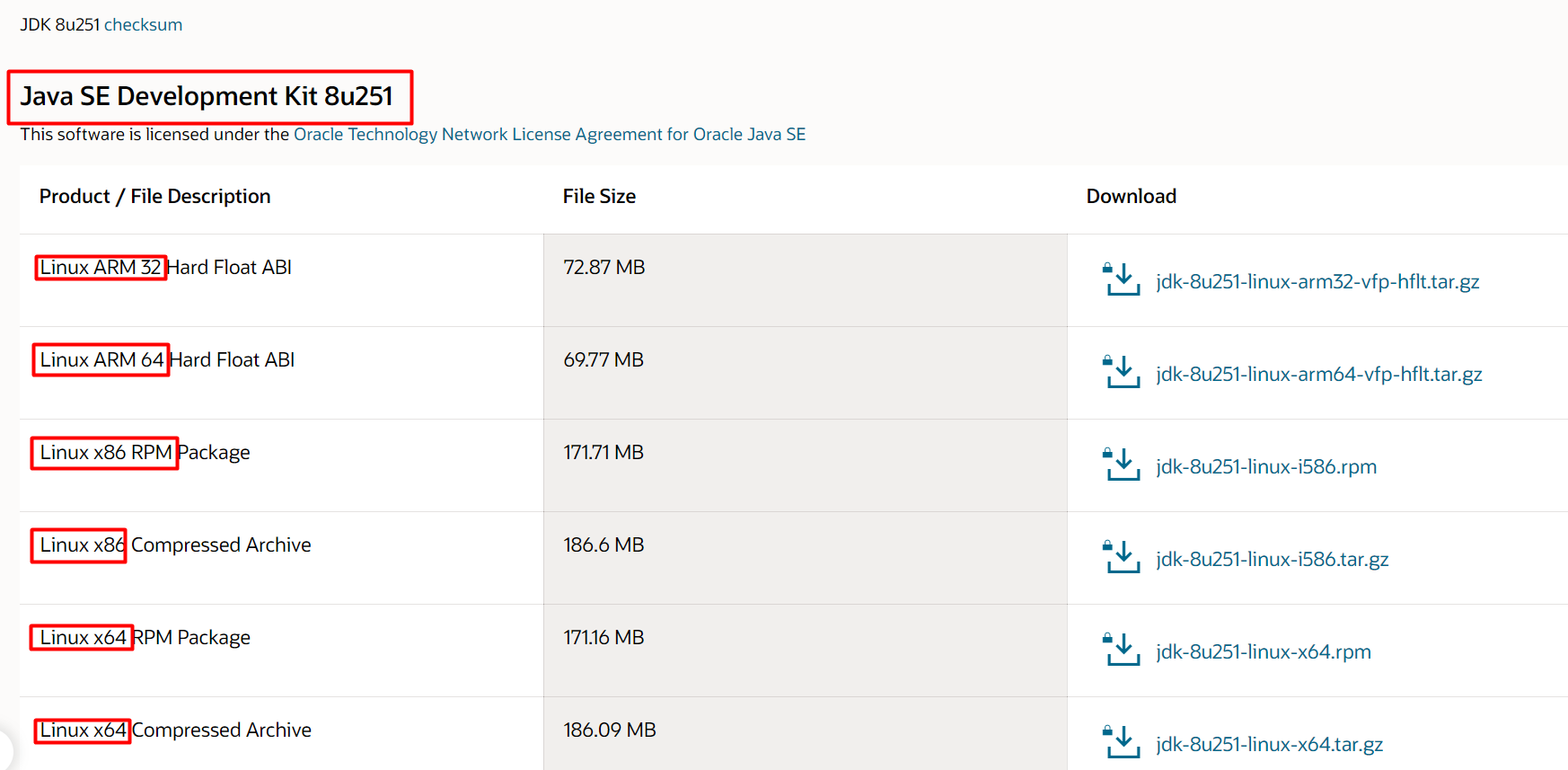
Task: Select Linux x86 RPM Package description
Action: click(145, 452)
